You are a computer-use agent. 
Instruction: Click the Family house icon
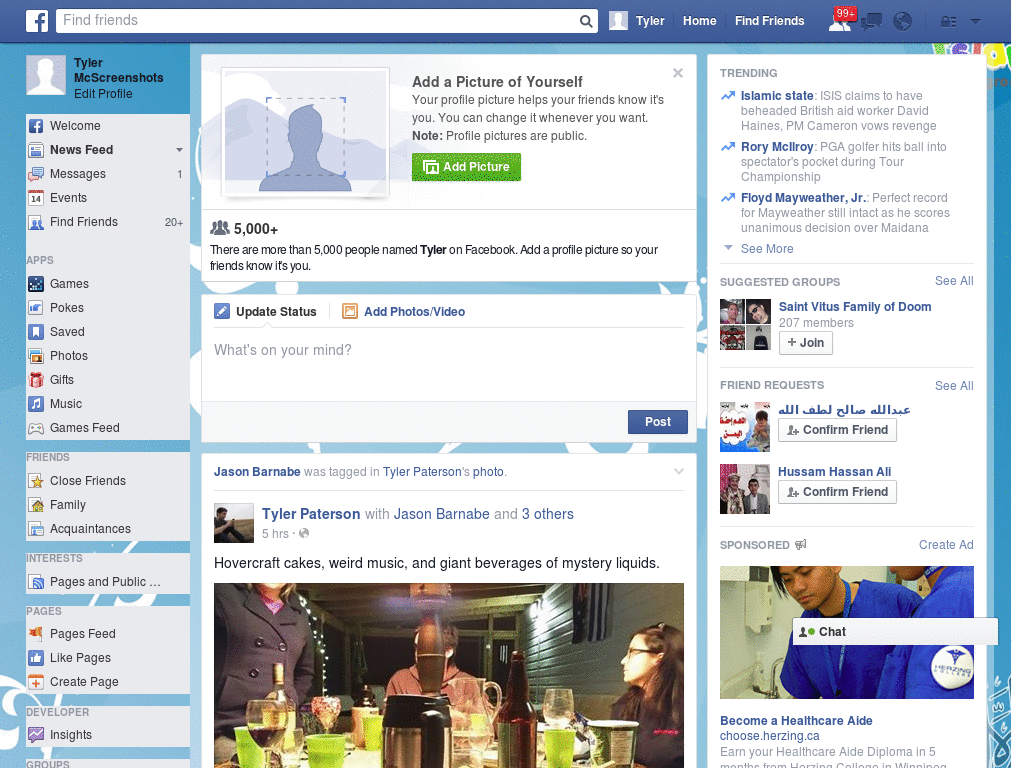tap(36, 505)
